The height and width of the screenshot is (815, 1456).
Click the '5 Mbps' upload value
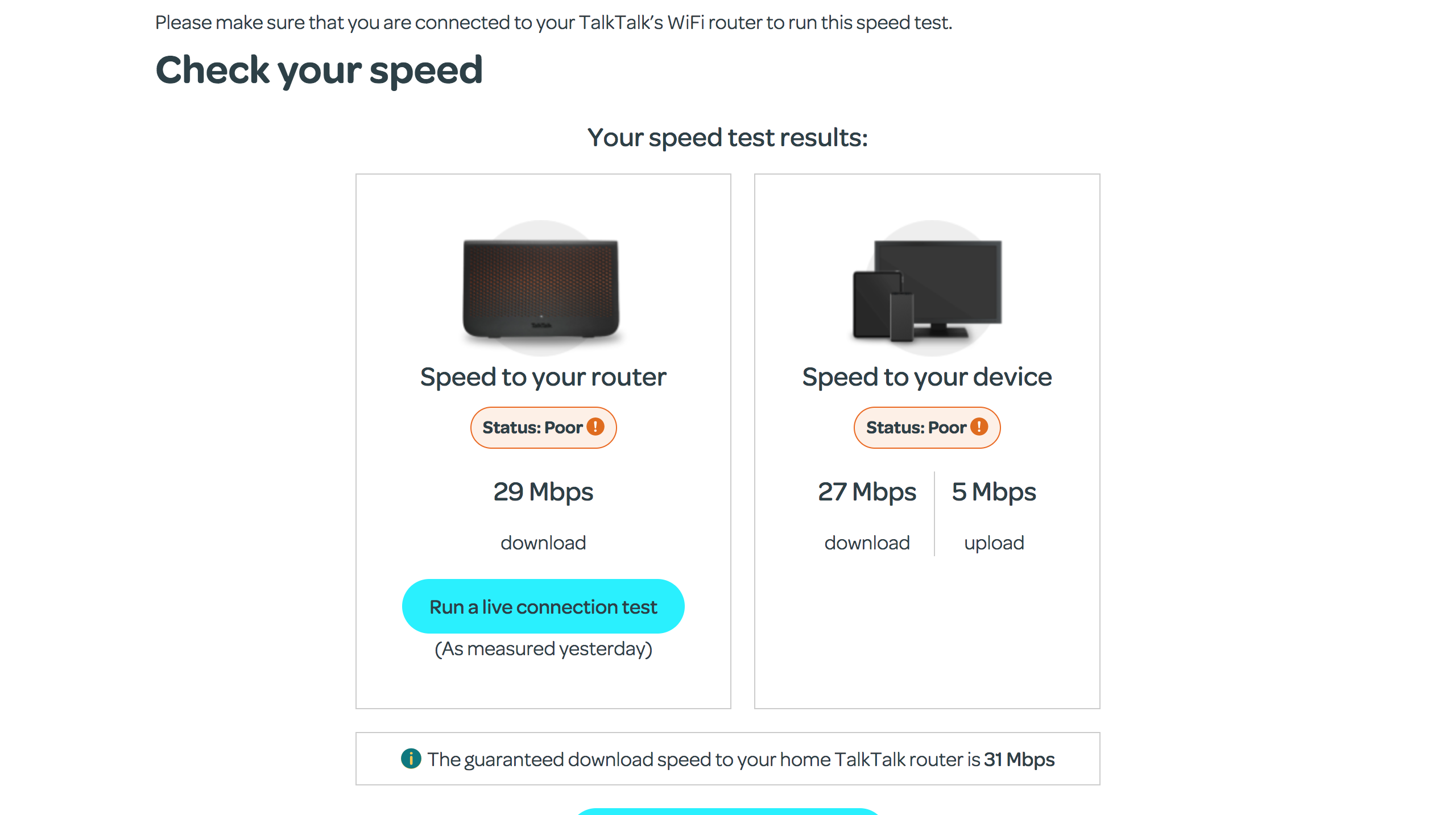[994, 491]
